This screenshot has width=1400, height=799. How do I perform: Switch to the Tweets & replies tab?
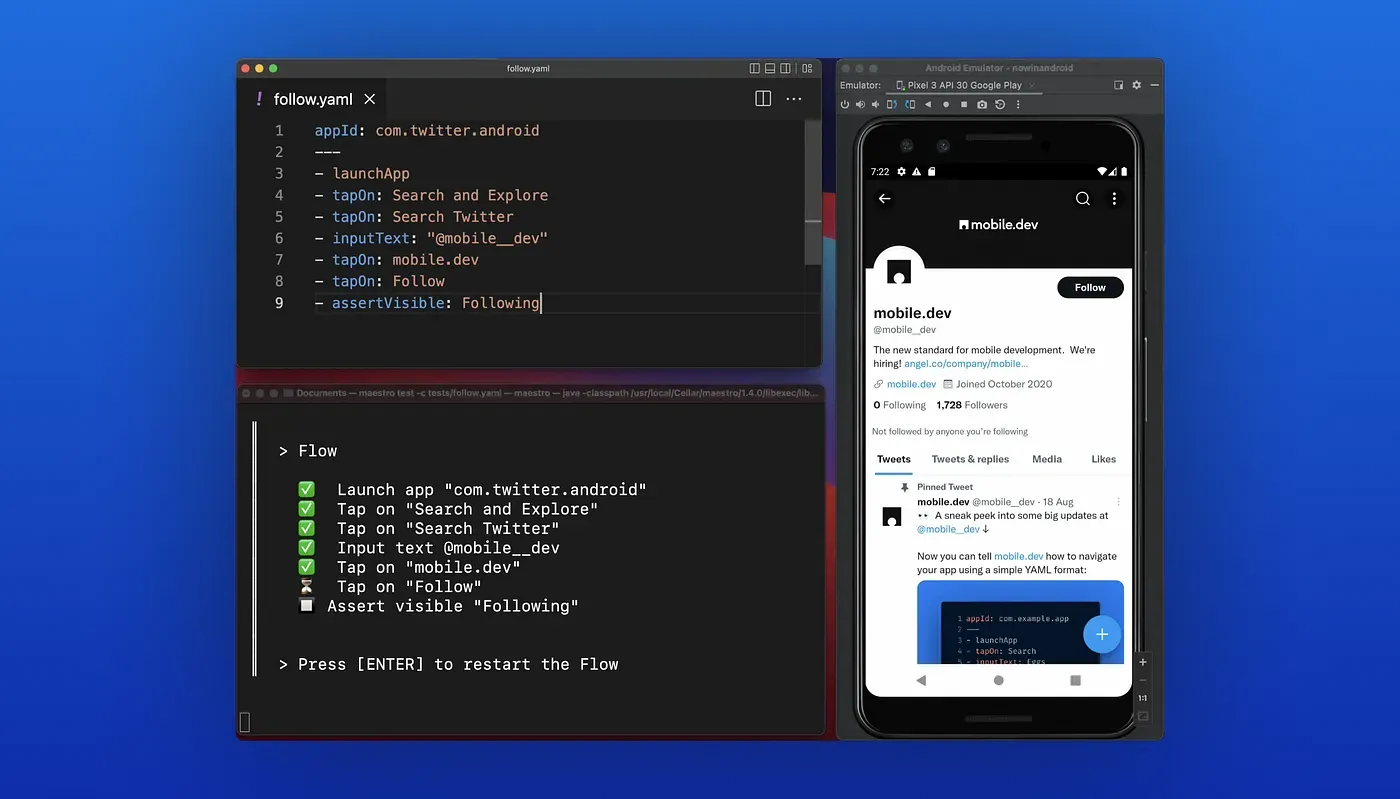(970, 459)
